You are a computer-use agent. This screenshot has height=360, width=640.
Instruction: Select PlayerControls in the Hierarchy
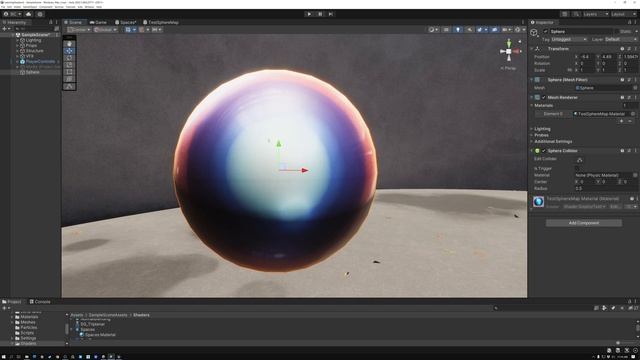40,61
